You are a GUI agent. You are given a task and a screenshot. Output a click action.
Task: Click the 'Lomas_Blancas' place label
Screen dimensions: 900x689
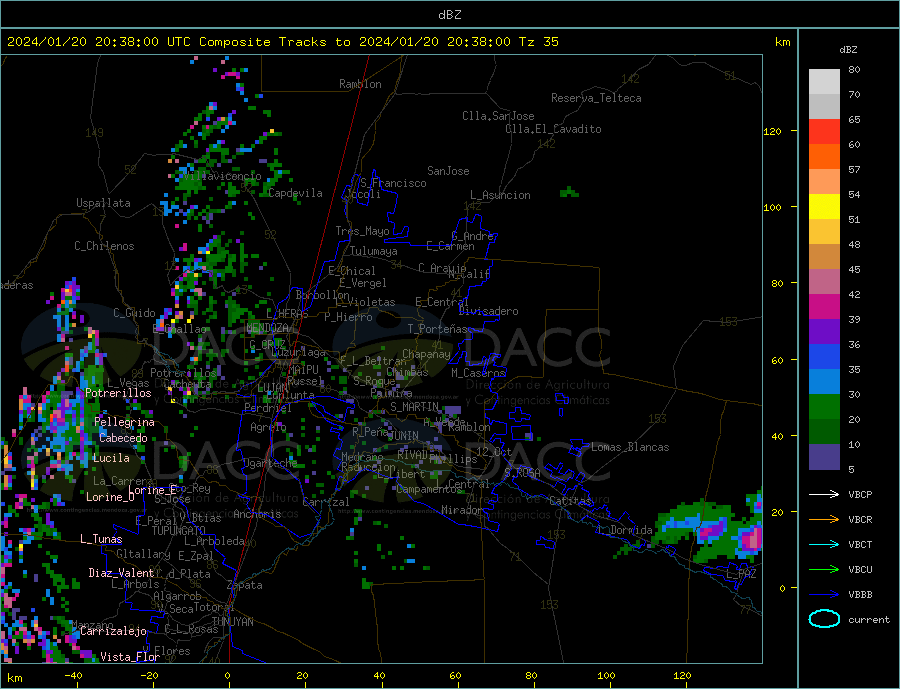(x=630, y=447)
